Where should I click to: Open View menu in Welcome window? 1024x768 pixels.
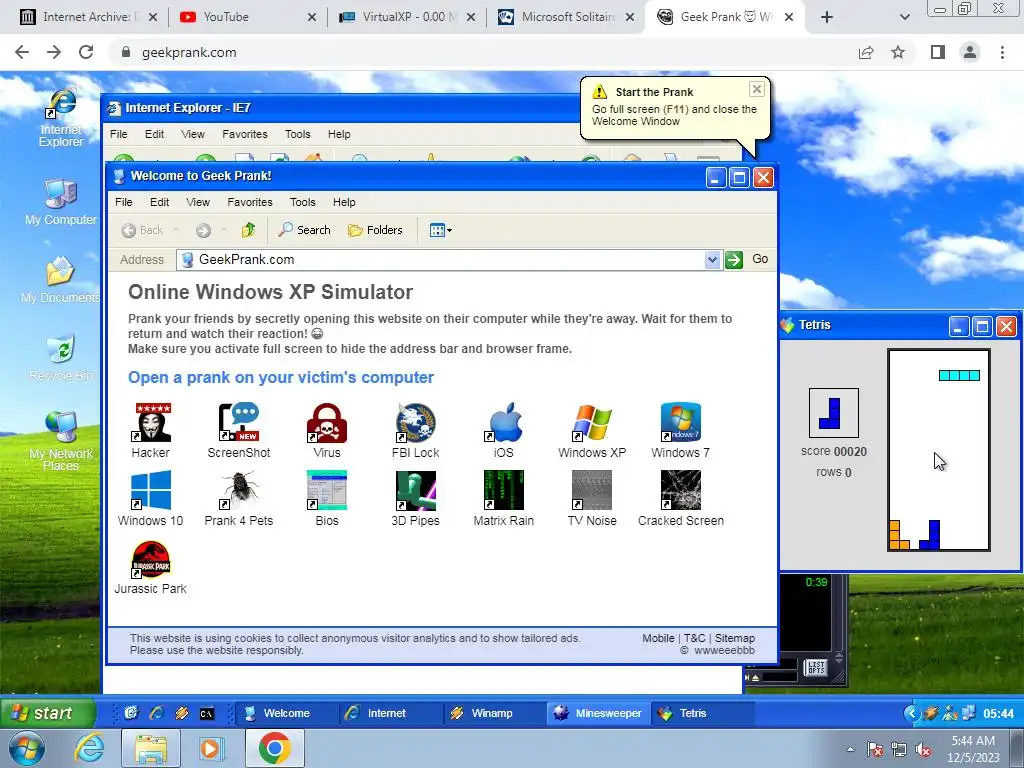coord(198,202)
